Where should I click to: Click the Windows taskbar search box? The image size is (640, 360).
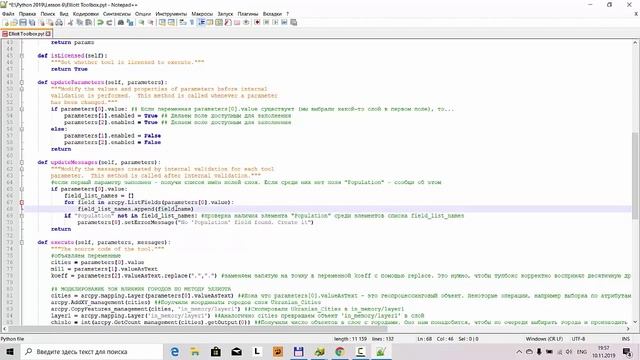(x=91, y=351)
